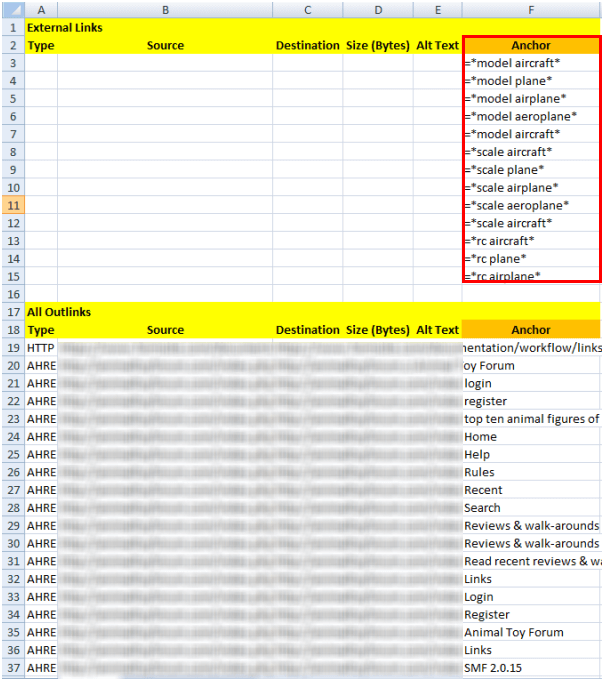Select the '=*model plane*' cell
604x681 pixels.
point(531,81)
